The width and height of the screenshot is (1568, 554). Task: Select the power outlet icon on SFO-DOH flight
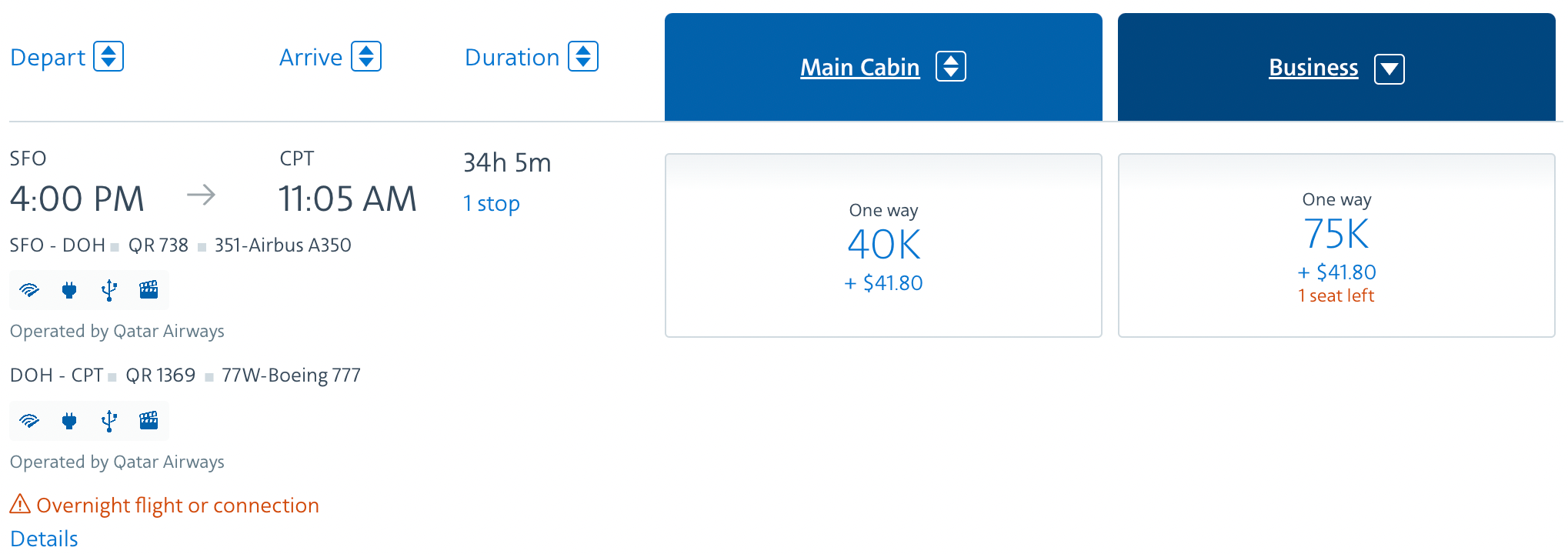pos(69,290)
